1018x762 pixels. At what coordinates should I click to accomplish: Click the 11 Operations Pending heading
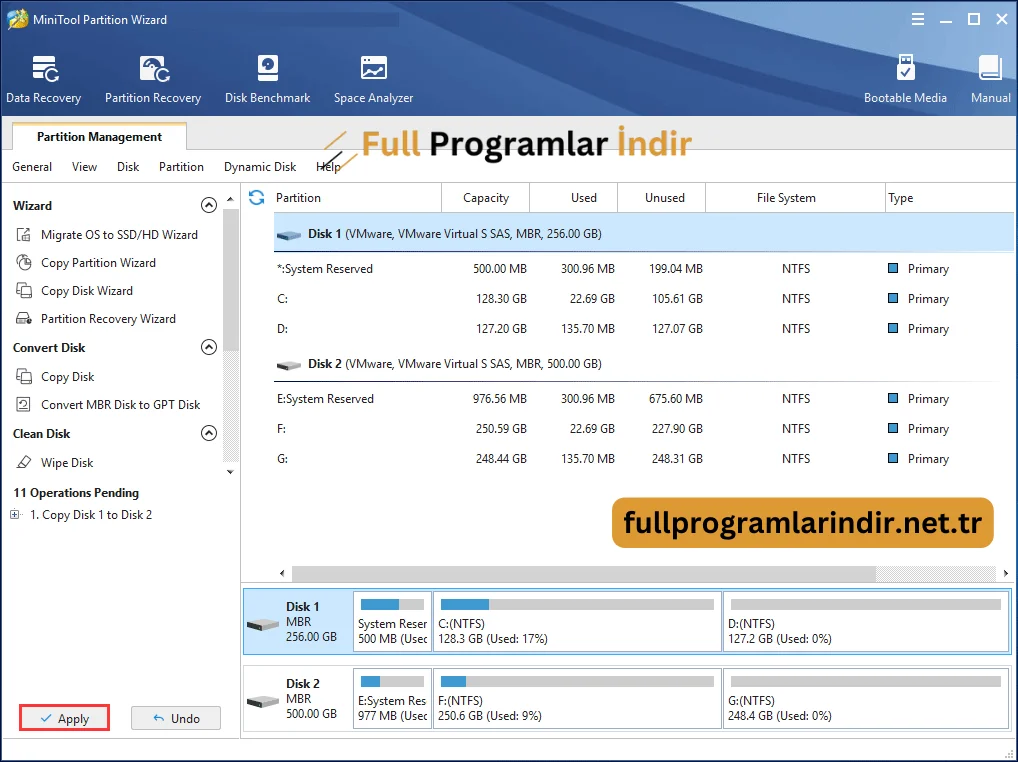[76, 492]
